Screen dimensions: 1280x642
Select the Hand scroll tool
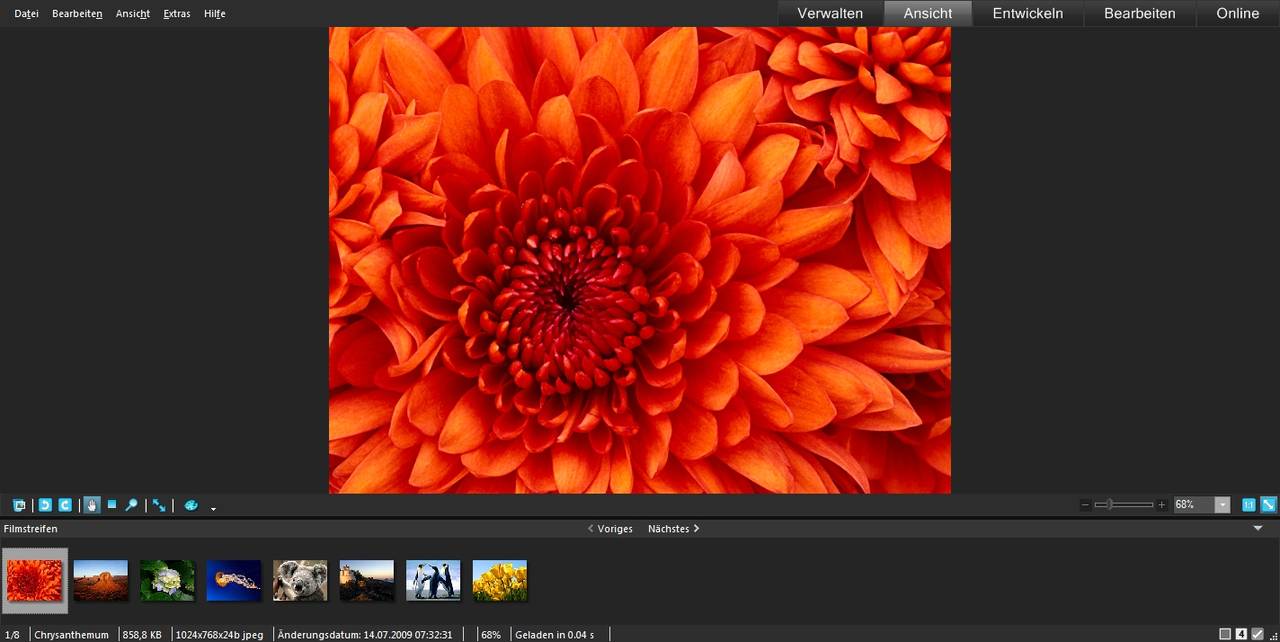click(92, 505)
